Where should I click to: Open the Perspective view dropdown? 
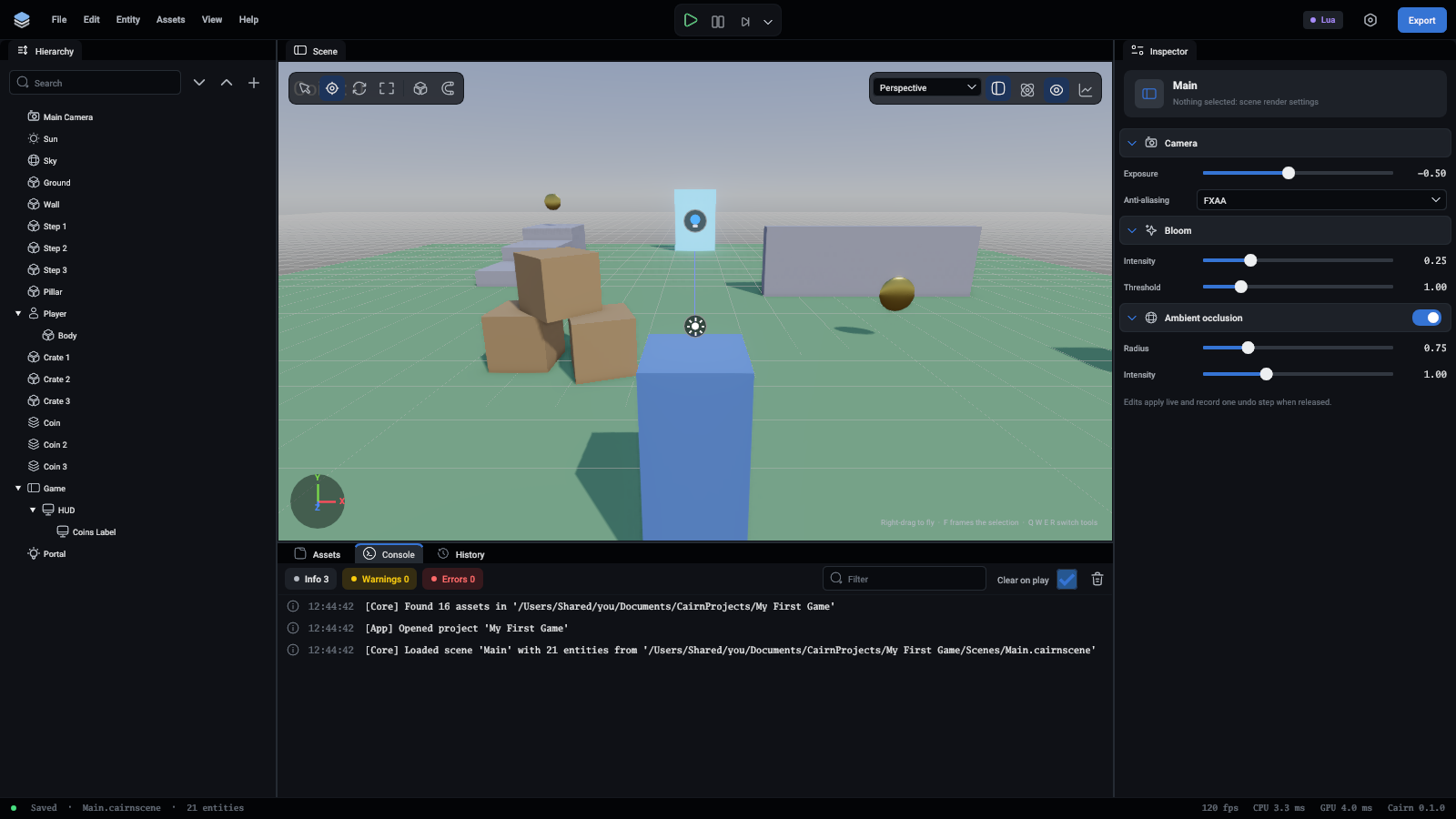click(x=927, y=87)
